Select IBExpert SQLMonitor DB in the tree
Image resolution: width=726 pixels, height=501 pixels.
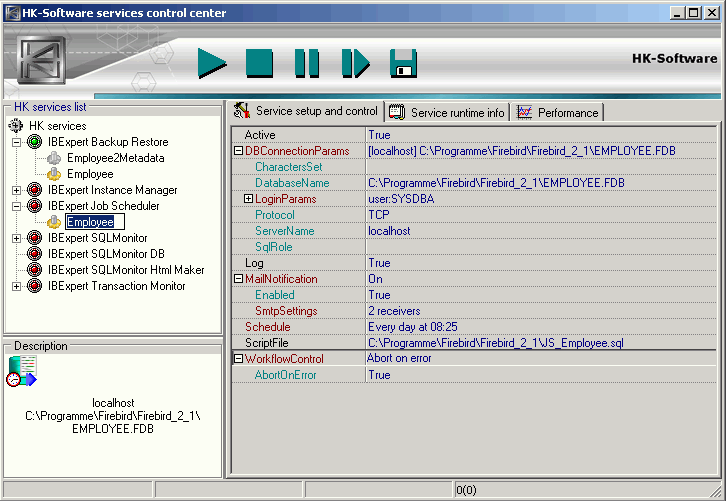pos(106,254)
